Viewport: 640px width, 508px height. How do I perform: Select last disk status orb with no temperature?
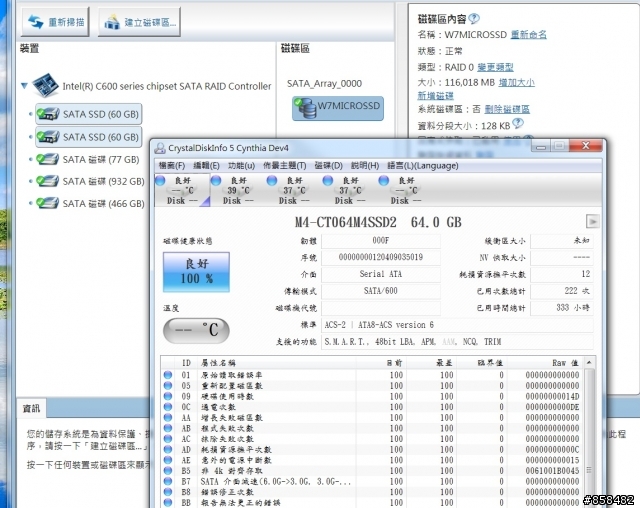(x=384, y=180)
